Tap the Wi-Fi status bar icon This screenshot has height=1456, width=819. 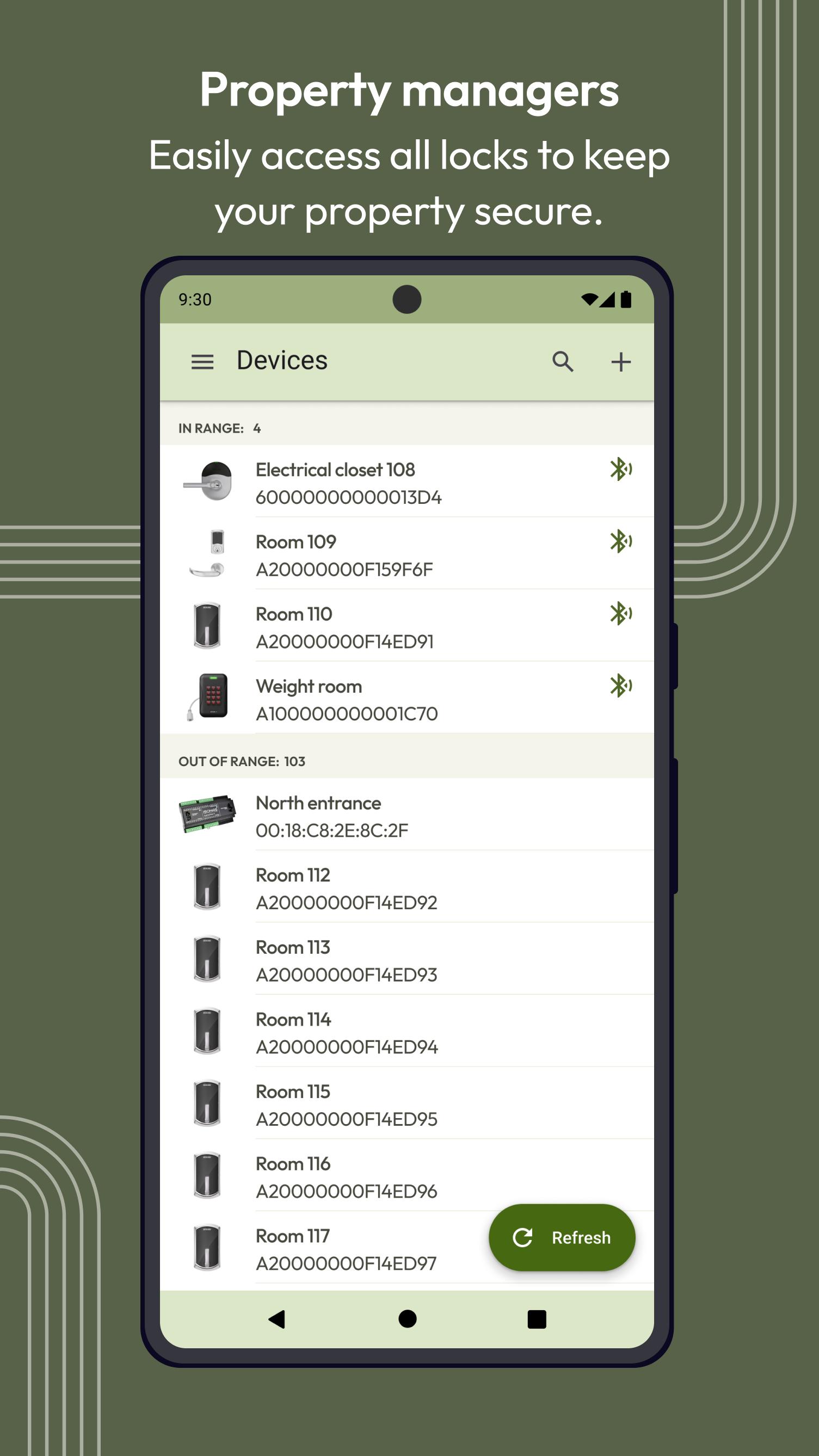coord(589,299)
